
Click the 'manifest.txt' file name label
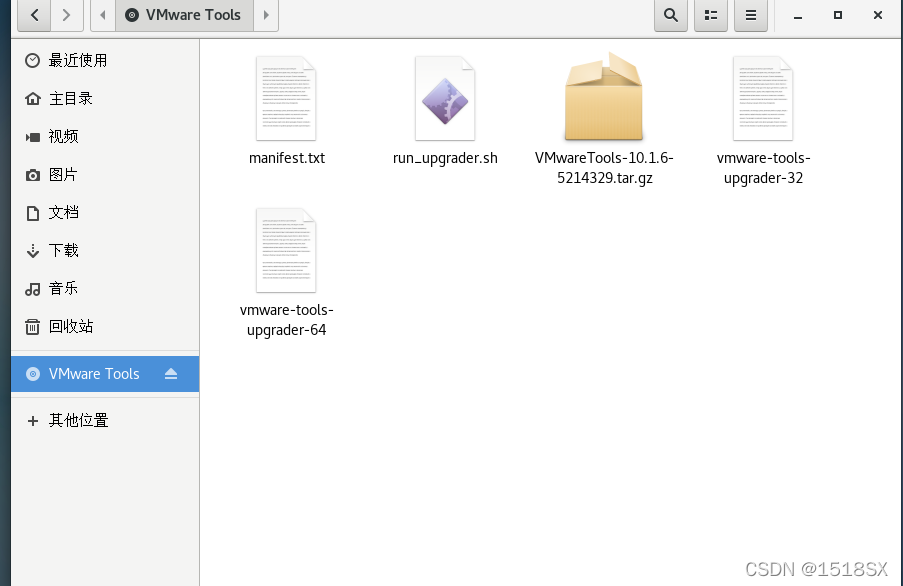(x=287, y=158)
